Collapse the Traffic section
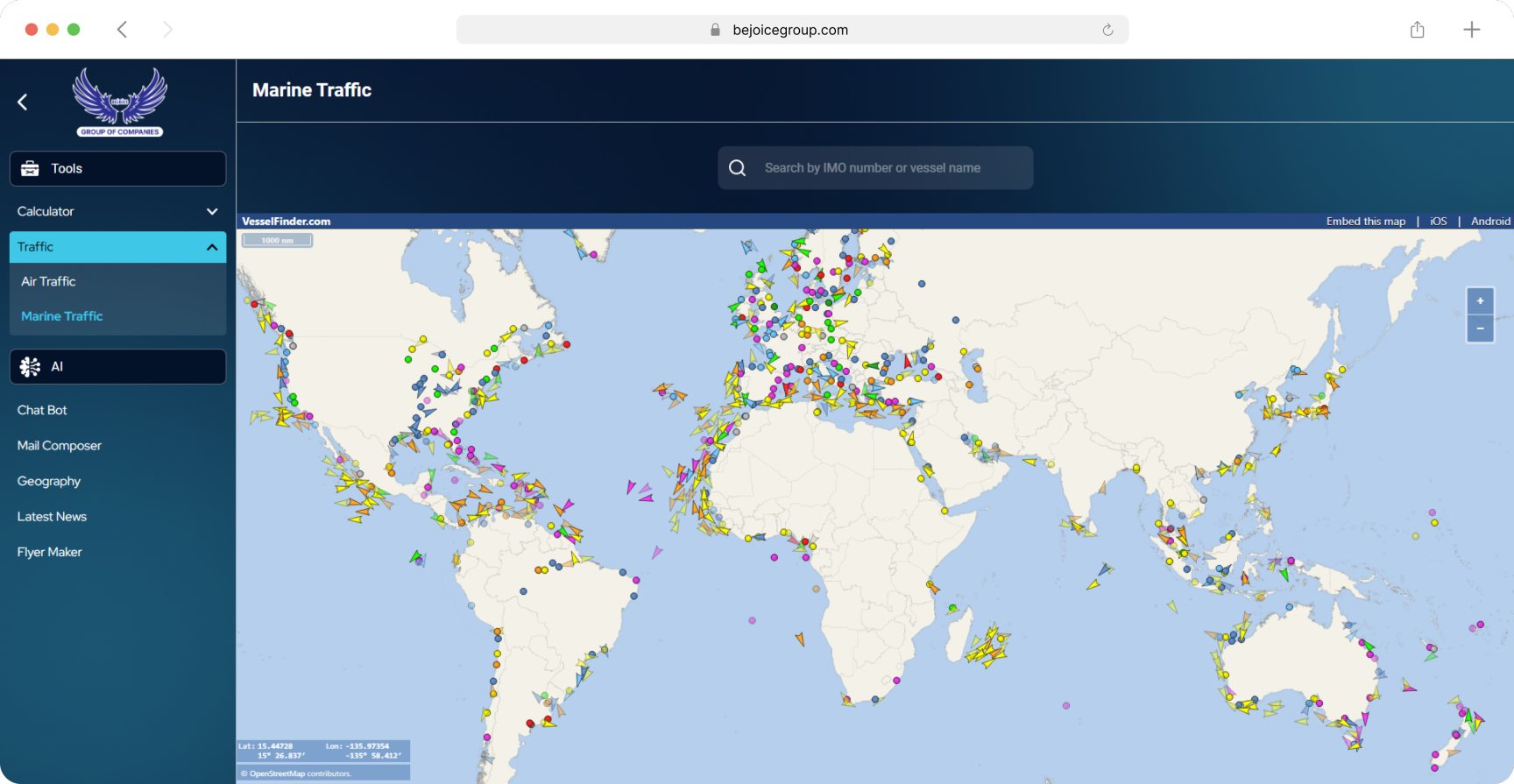 click(x=211, y=247)
